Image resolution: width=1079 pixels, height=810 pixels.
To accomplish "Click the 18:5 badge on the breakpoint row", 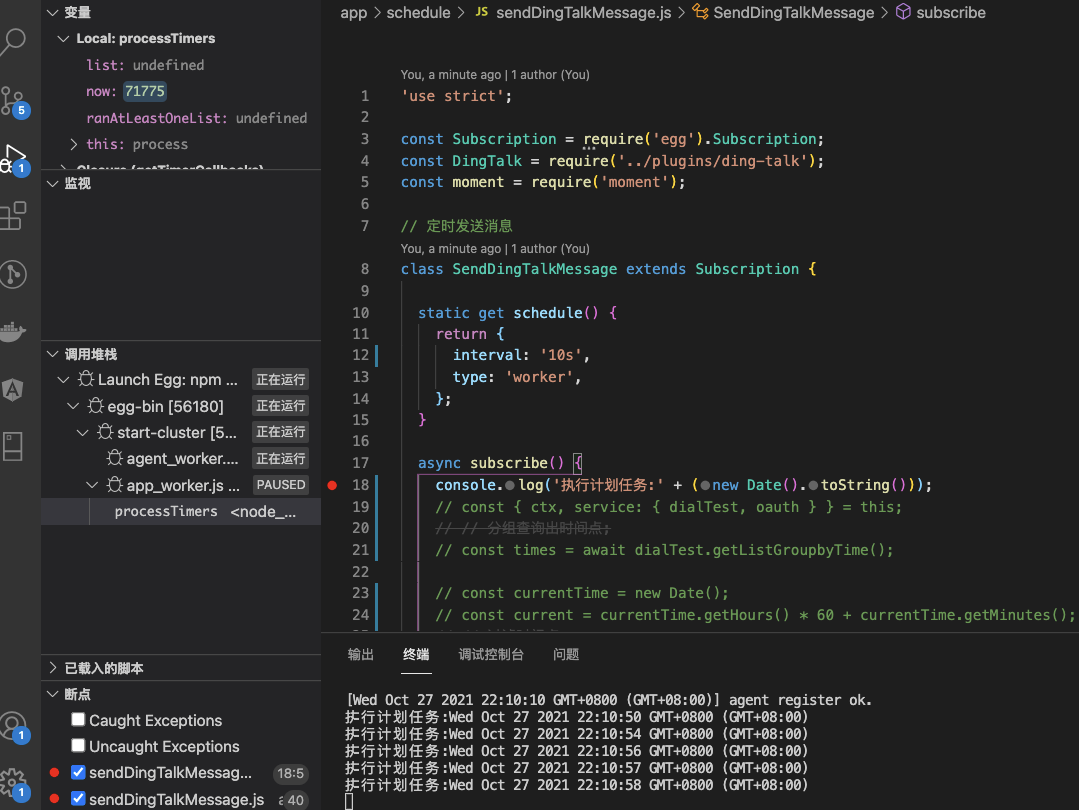I will [290, 773].
